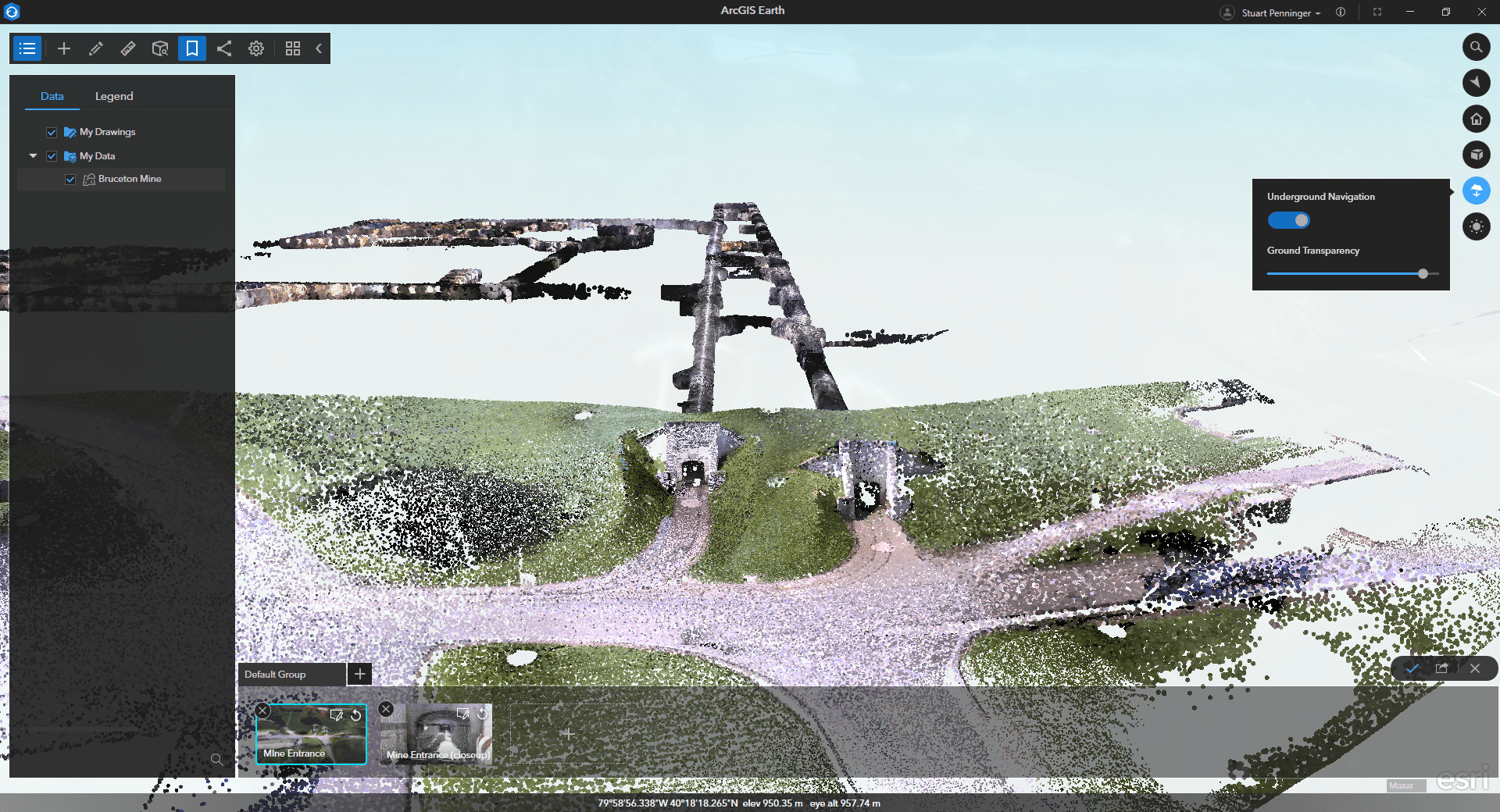Edit the Mine Entrance bookmark
The image size is (1500, 812).
[337, 715]
